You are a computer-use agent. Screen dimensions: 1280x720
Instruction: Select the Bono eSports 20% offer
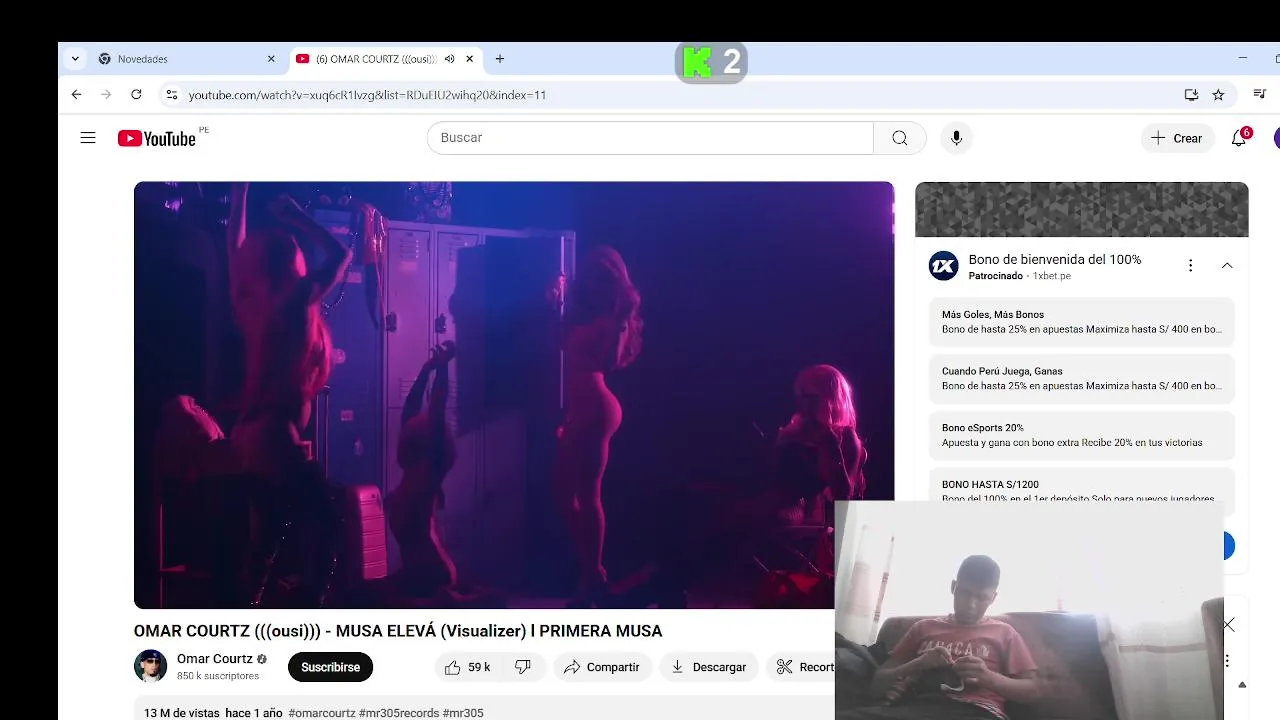(1082, 435)
